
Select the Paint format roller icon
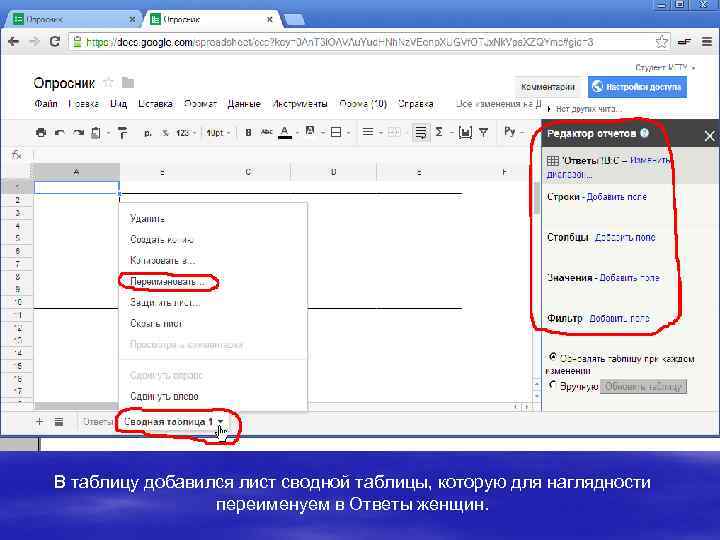point(123,133)
